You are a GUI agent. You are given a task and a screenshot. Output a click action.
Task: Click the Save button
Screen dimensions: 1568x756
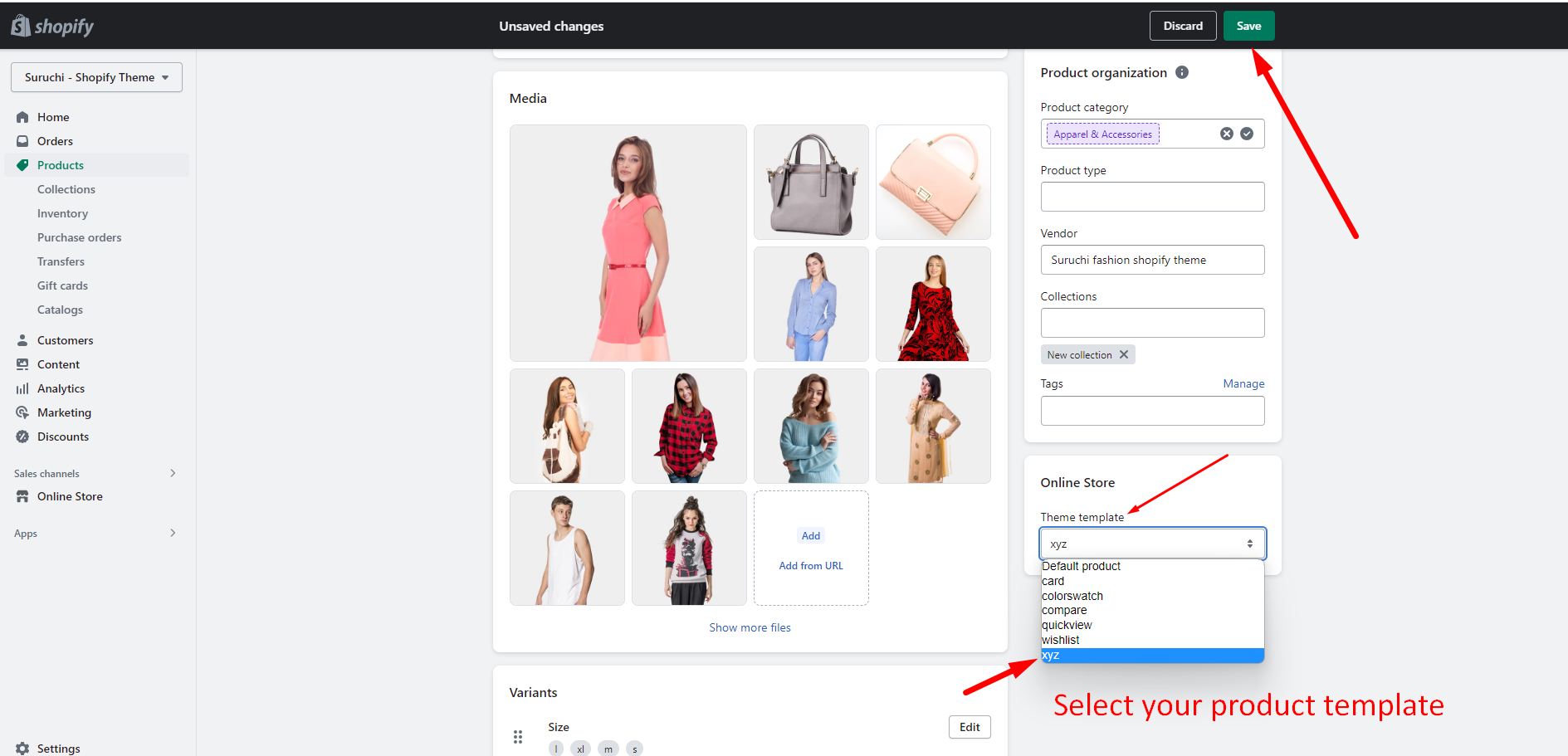(x=1248, y=26)
